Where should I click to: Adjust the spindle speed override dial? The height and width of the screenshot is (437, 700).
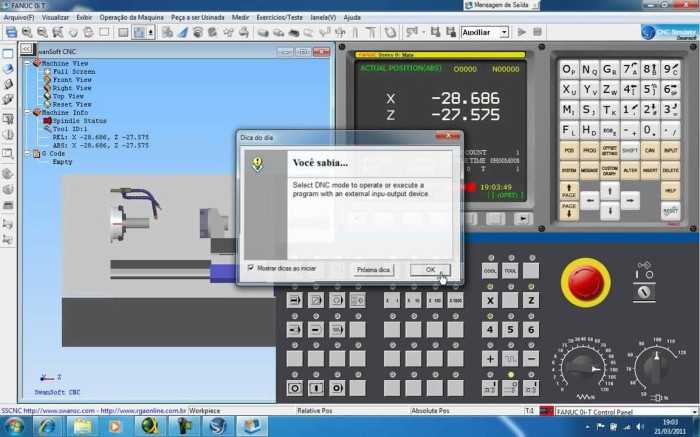[655, 367]
